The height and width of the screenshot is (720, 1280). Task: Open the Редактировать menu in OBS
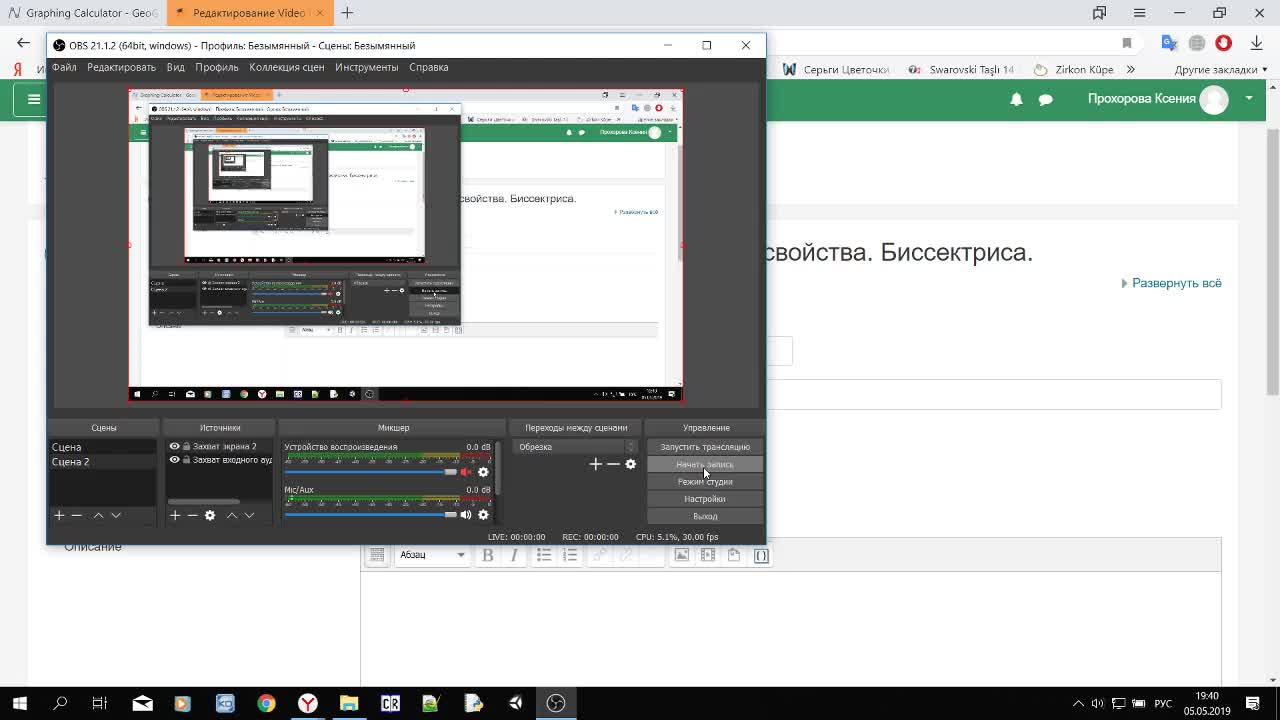[x=121, y=67]
